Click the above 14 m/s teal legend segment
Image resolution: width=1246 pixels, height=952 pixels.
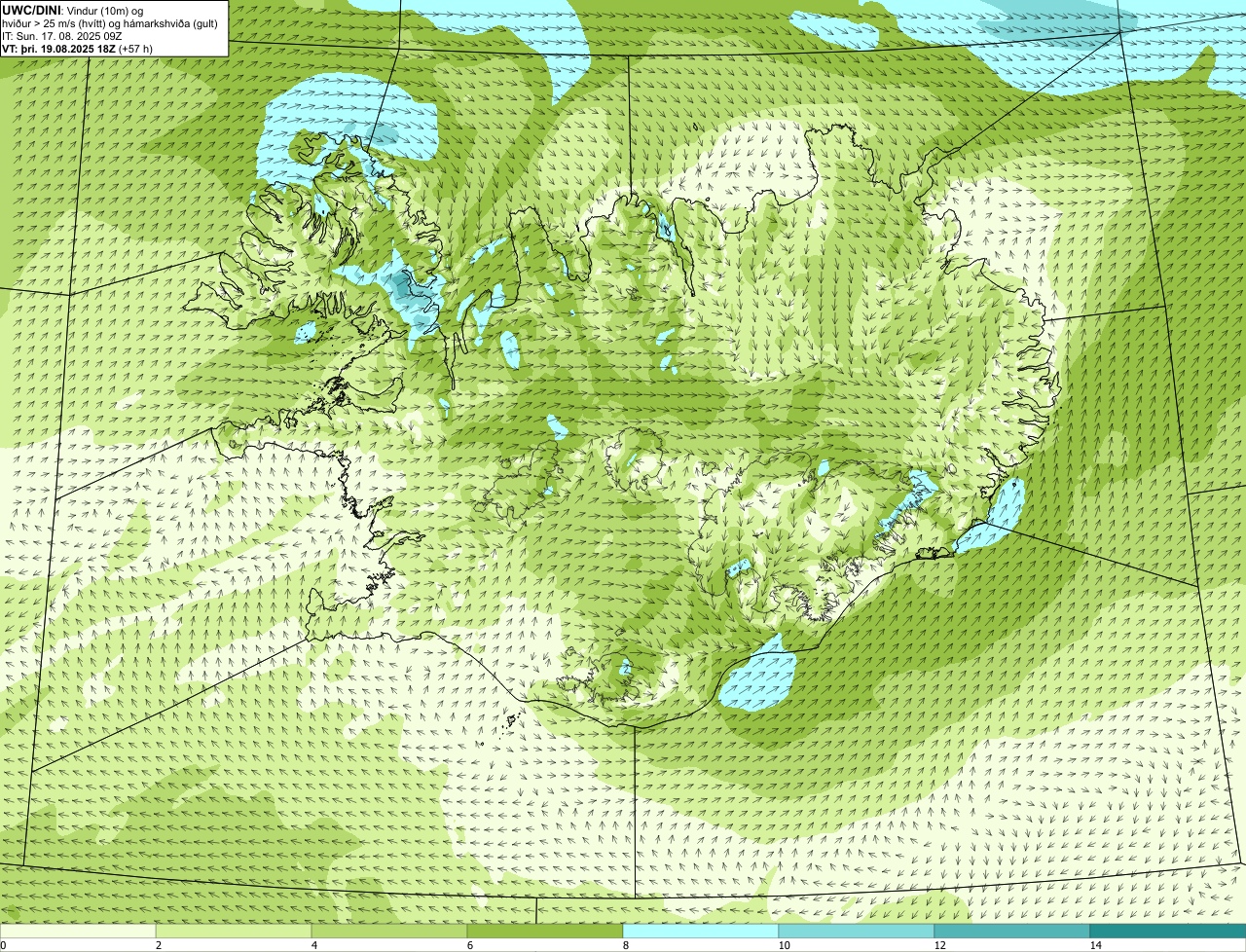click(x=1168, y=932)
